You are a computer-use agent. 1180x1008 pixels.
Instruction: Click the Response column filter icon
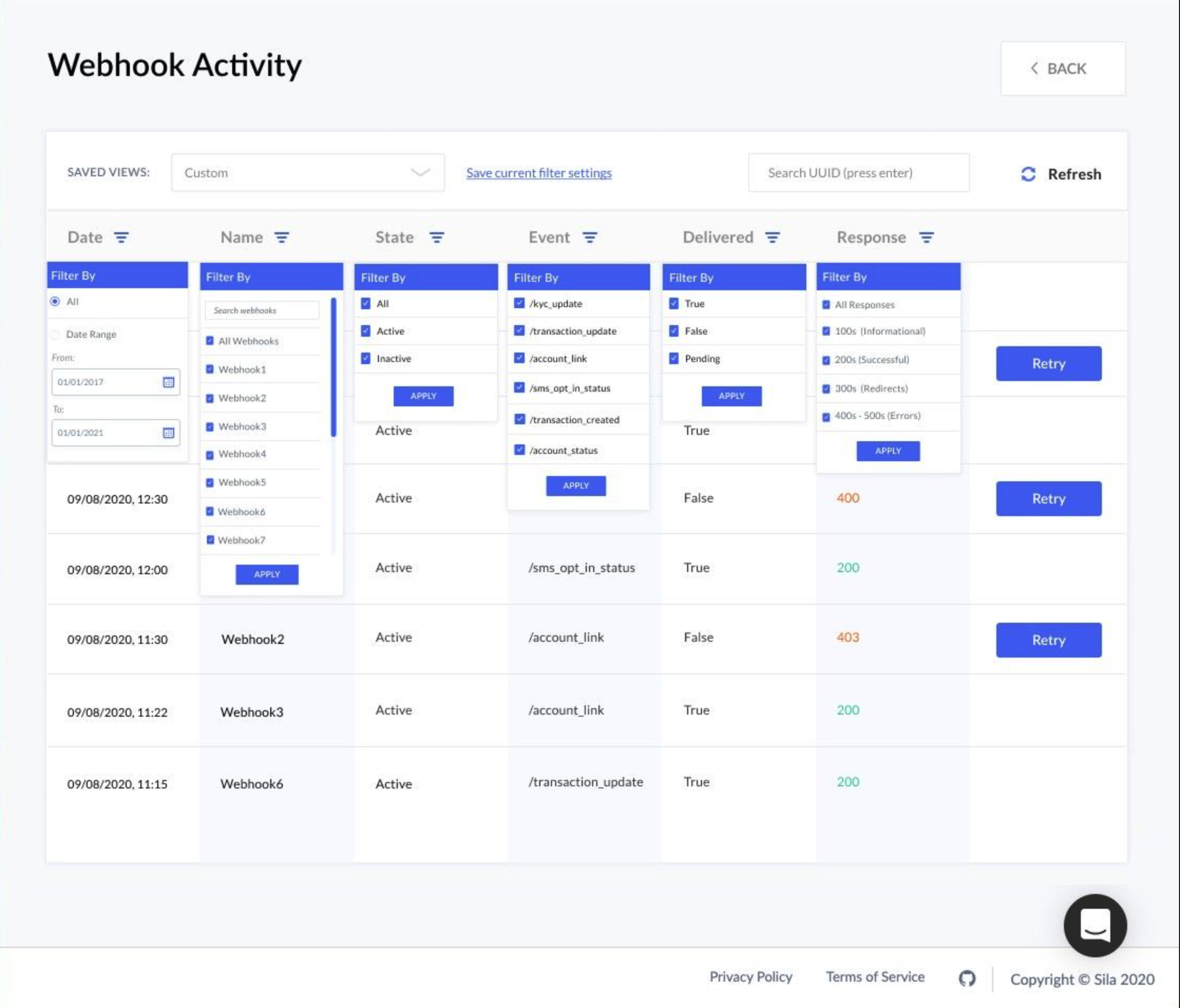[927, 237]
